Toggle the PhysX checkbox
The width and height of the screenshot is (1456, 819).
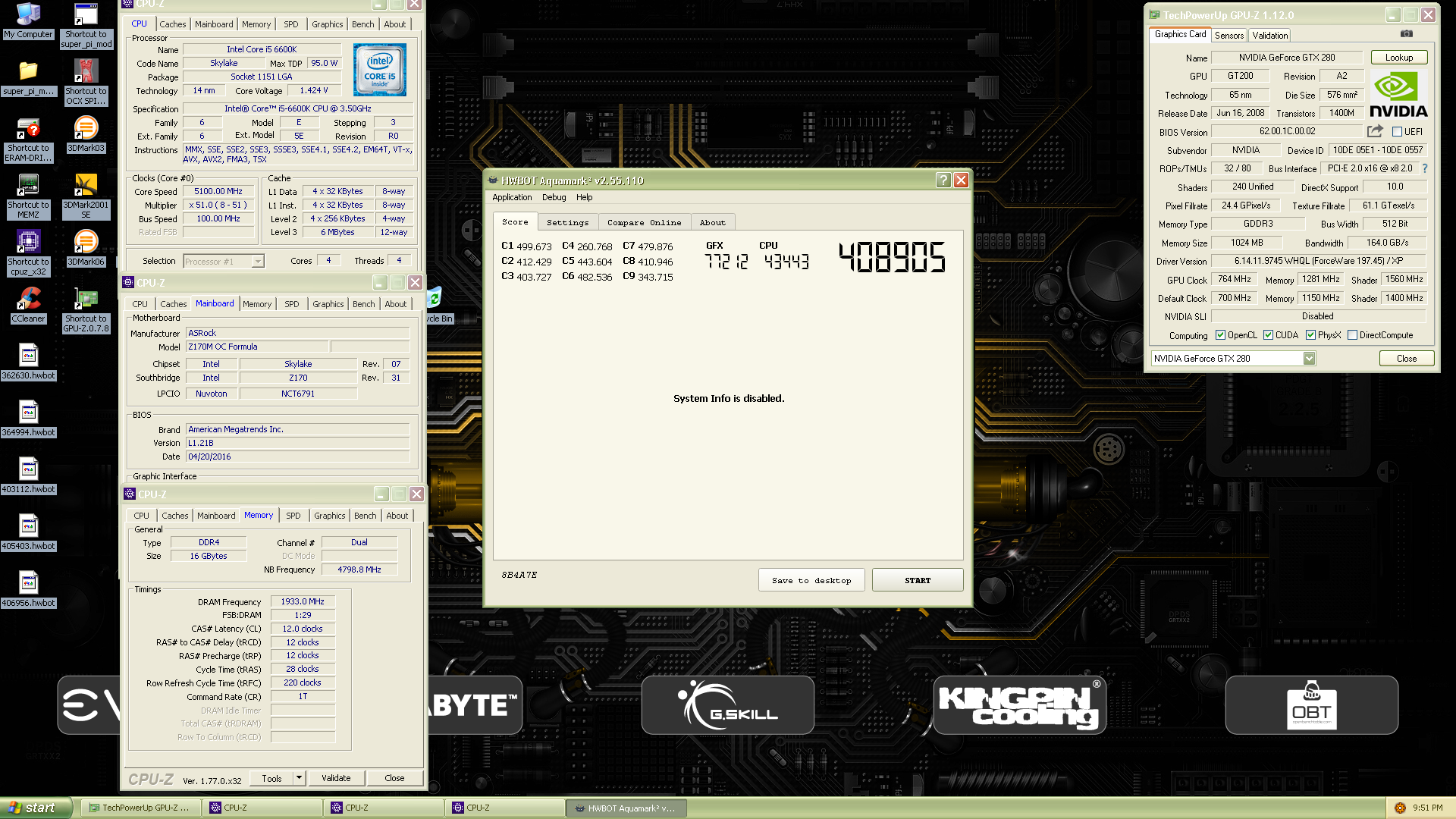pyautogui.click(x=1310, y=335)
